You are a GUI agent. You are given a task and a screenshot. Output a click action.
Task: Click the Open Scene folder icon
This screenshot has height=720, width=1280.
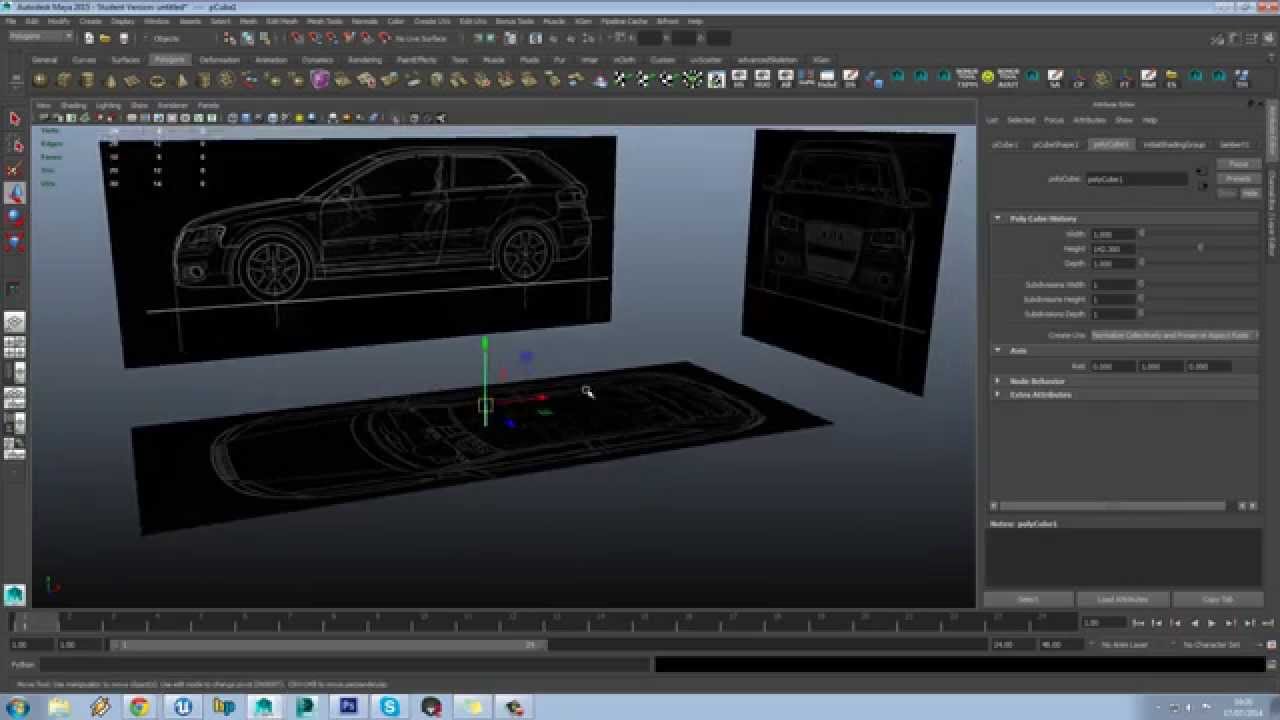tap(104, 38)
